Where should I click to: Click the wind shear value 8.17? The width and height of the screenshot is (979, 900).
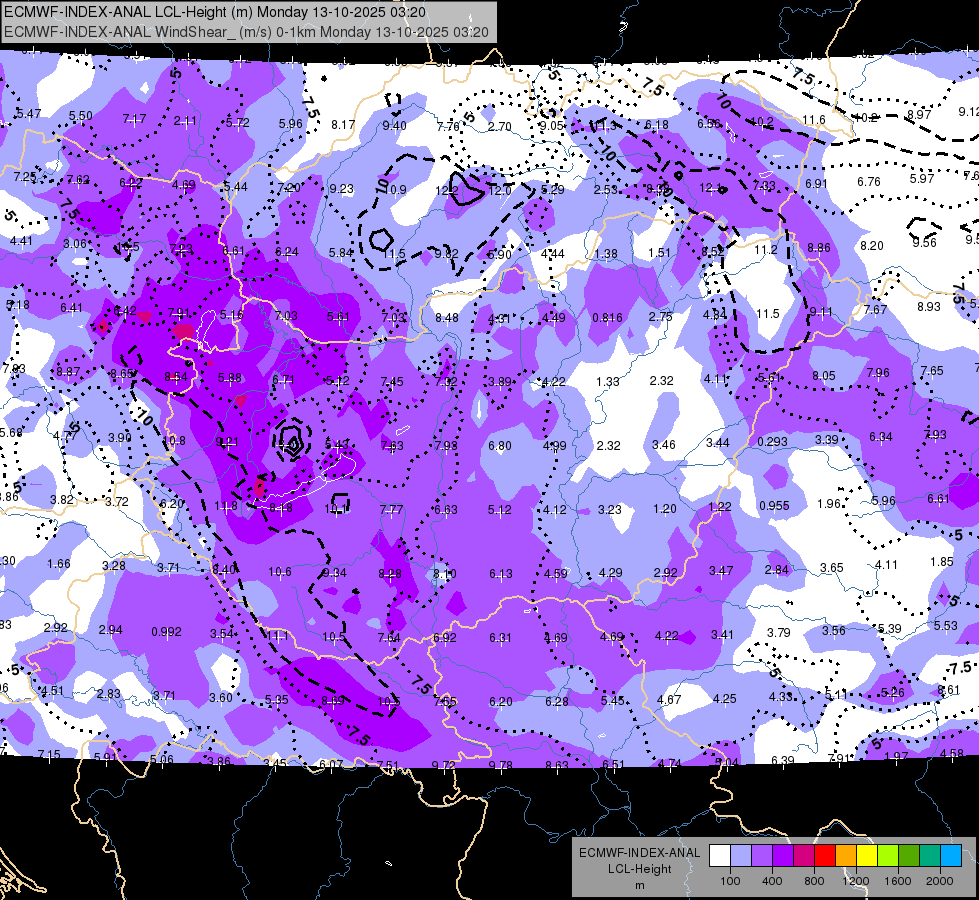tap(343, 124)
